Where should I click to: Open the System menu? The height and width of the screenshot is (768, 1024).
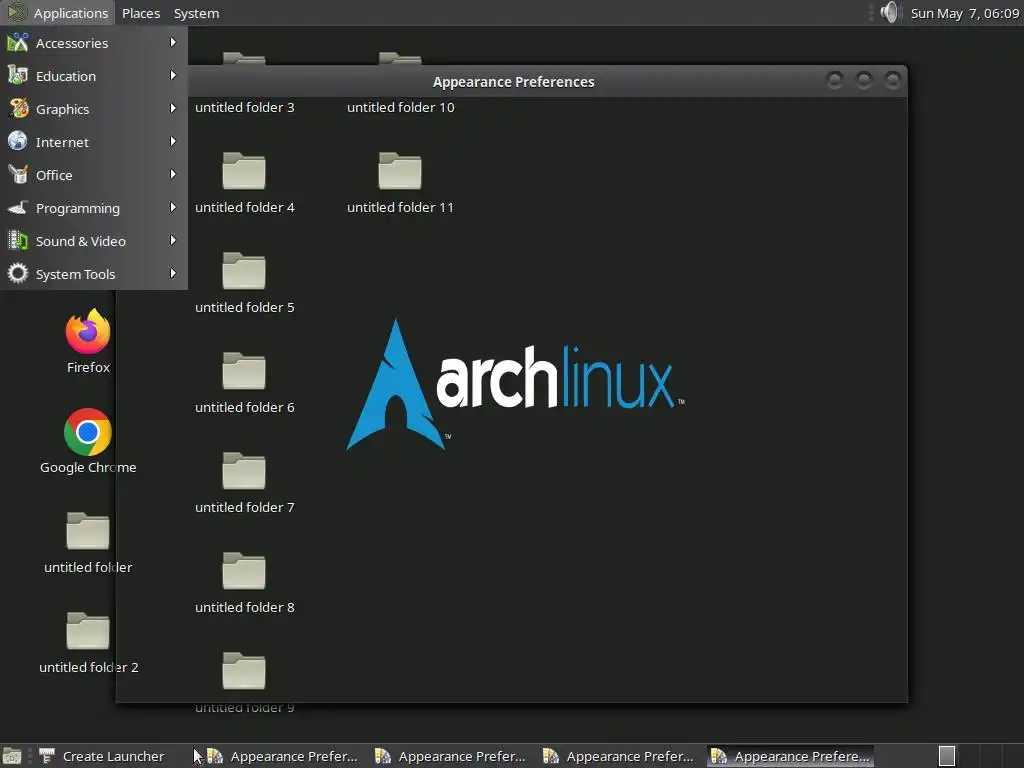[196, 13]
